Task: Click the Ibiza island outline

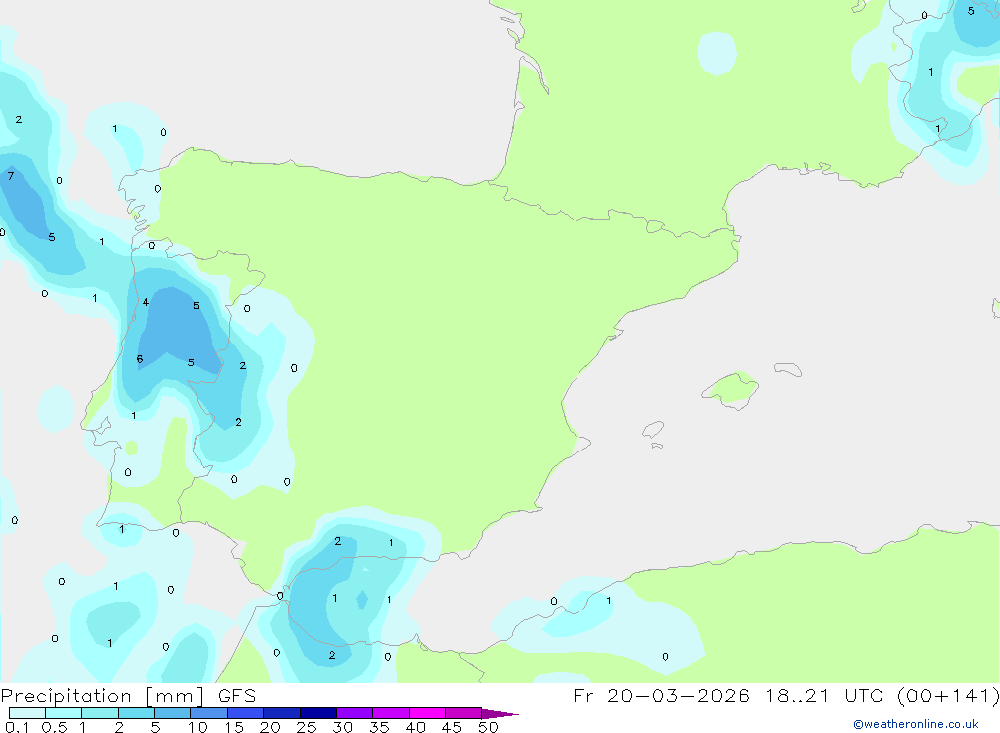Action: (653, 430)
